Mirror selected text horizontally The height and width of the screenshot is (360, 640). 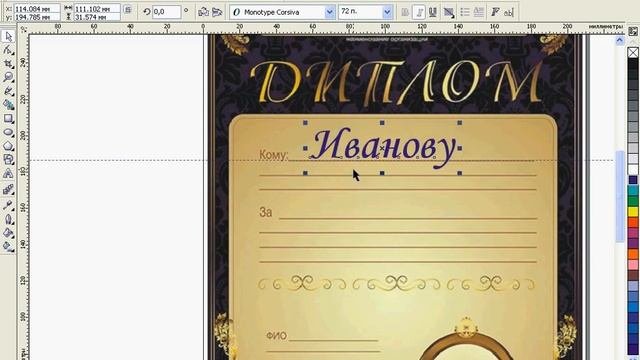click(x=203, y=12)
